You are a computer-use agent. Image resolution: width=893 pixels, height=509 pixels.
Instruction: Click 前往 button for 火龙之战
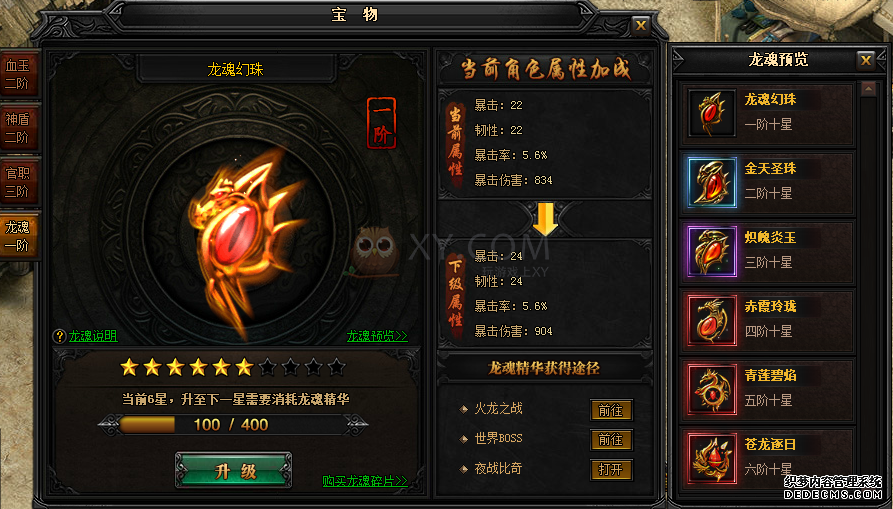[611, 410]
